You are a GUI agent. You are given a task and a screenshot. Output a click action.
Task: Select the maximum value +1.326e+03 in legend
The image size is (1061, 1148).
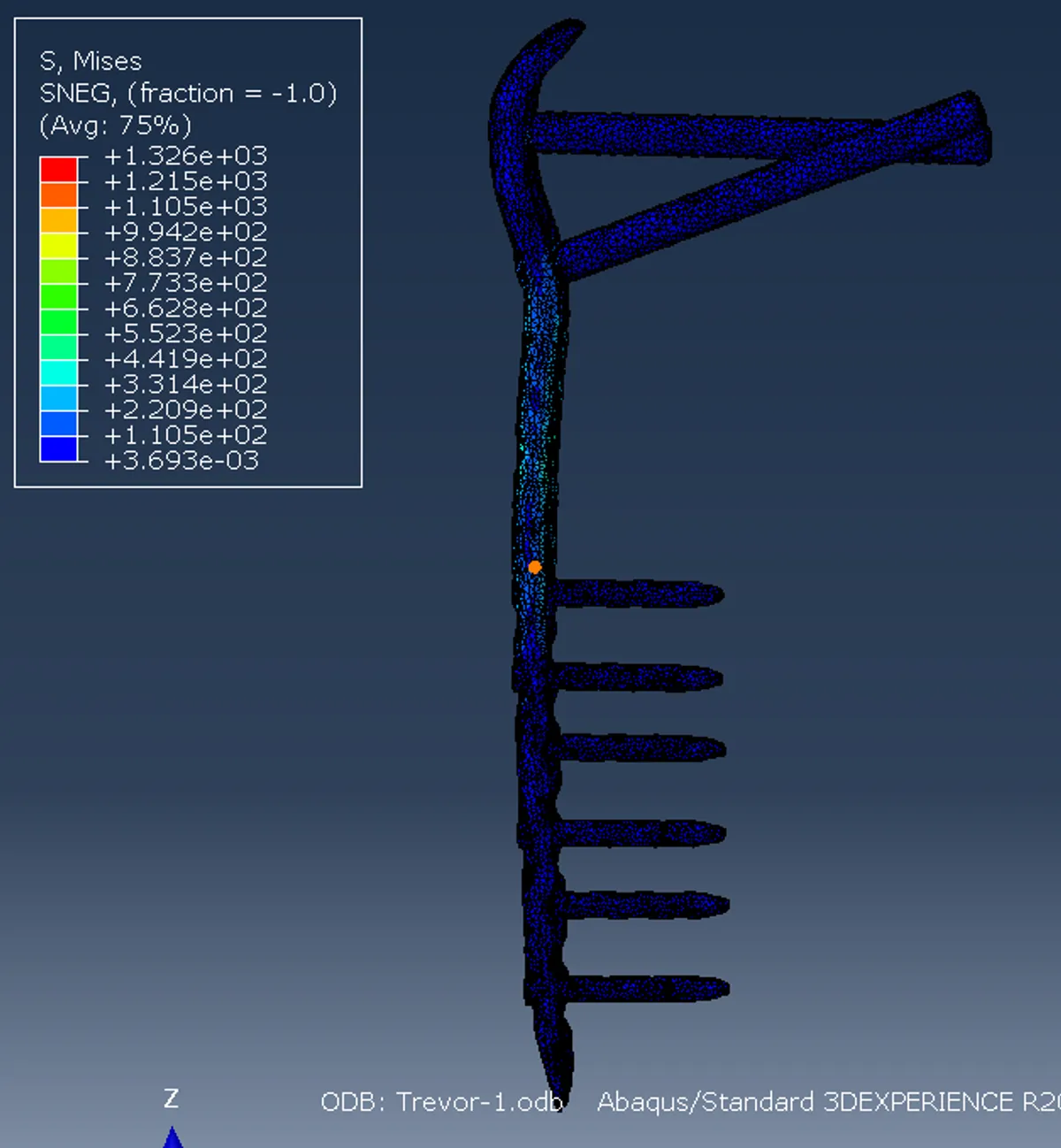pos(186,156)
